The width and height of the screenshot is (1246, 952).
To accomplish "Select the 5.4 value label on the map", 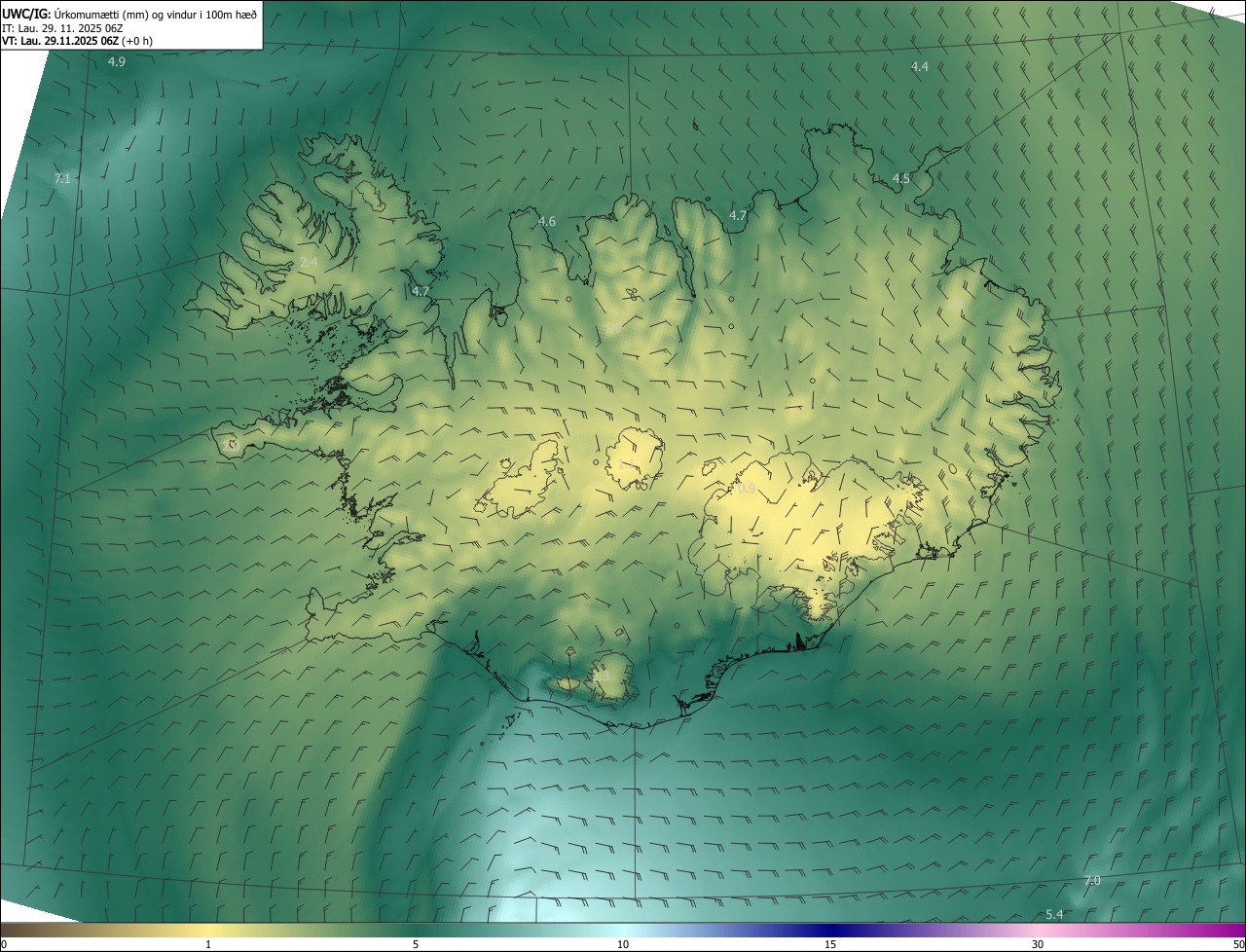I will pos(1054,915).
